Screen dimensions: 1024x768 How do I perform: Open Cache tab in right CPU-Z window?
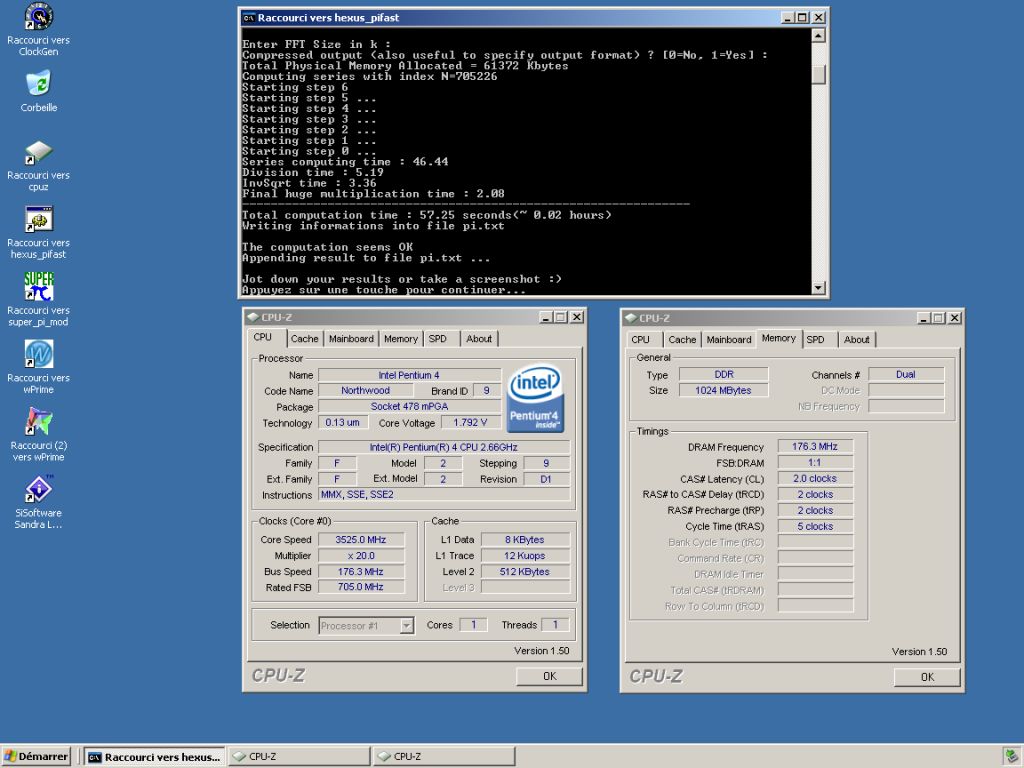[x=682, y=340]
